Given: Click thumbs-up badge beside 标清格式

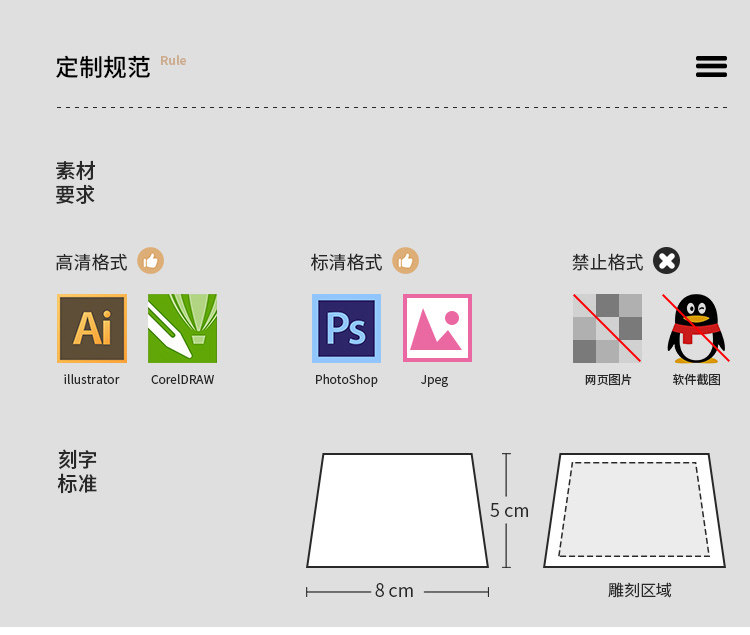Looking at the screenshot, I should coord(406,261).
